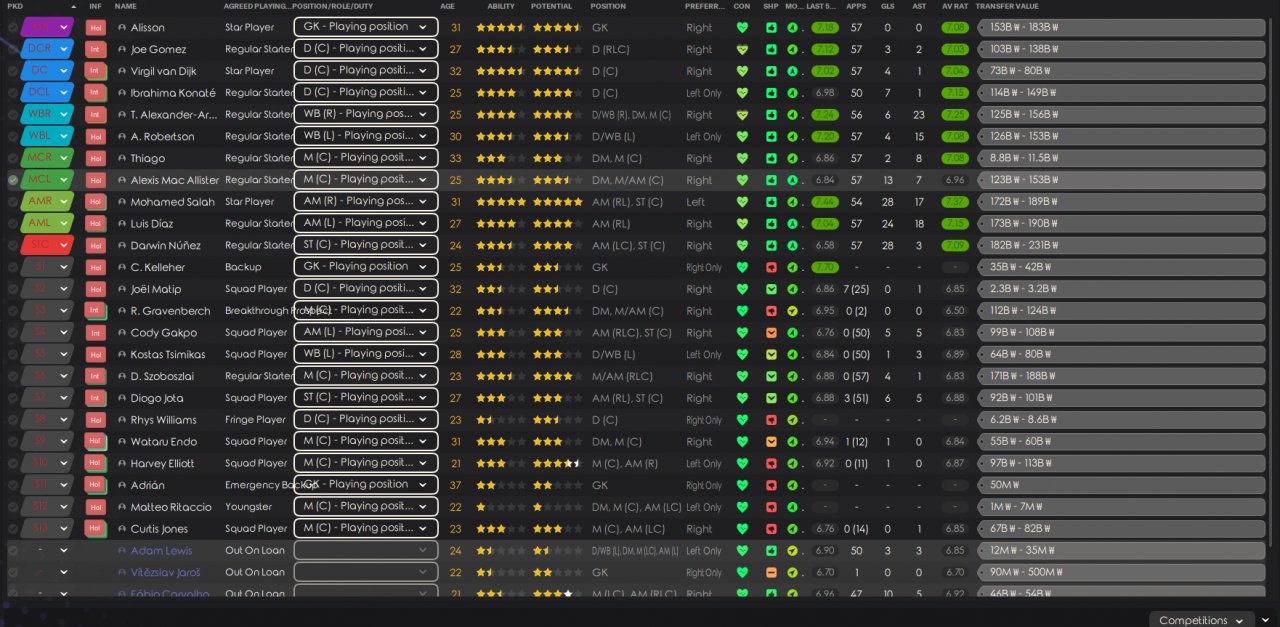Image resolution: width=1280 pixels, height=627 pixels.
Task: Open Darwin Núñez's player name
Action: (x=165, y=246)
